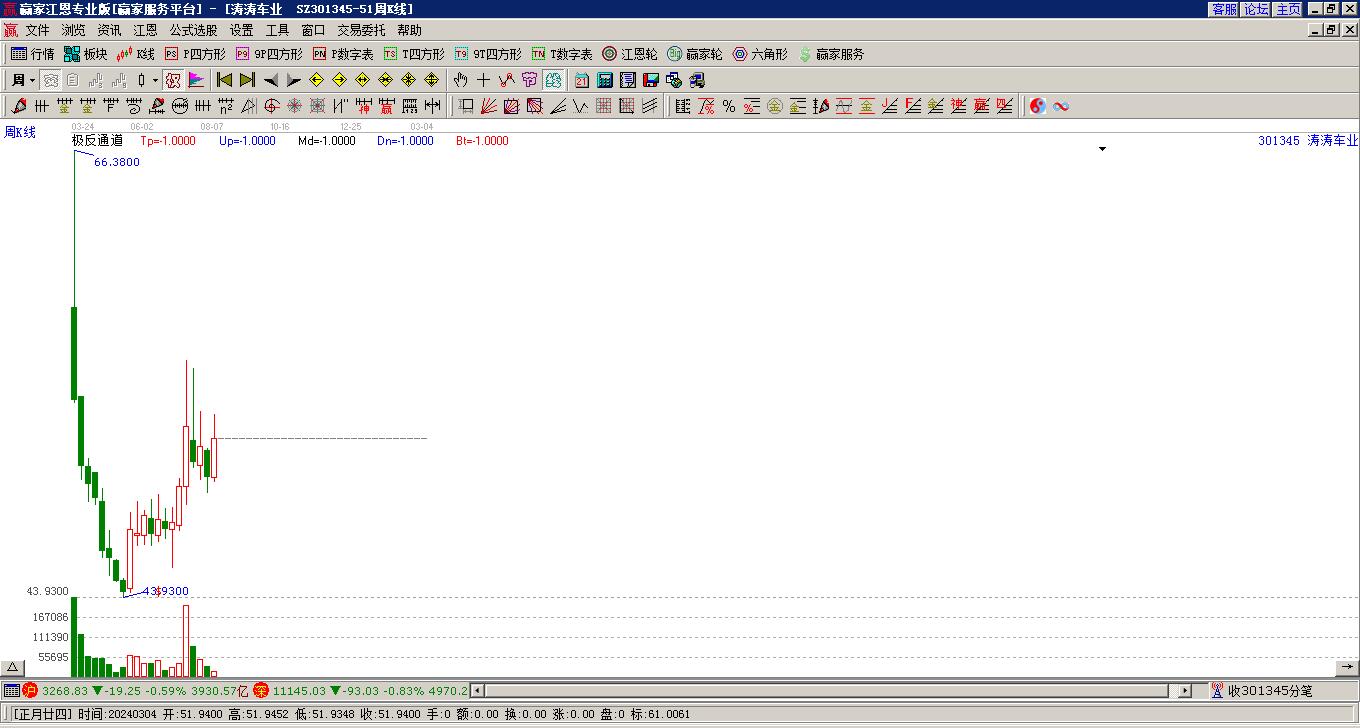Click the save floppy disk icon
The height and width of the screenshot is (728, 1360).
(651, 80)
